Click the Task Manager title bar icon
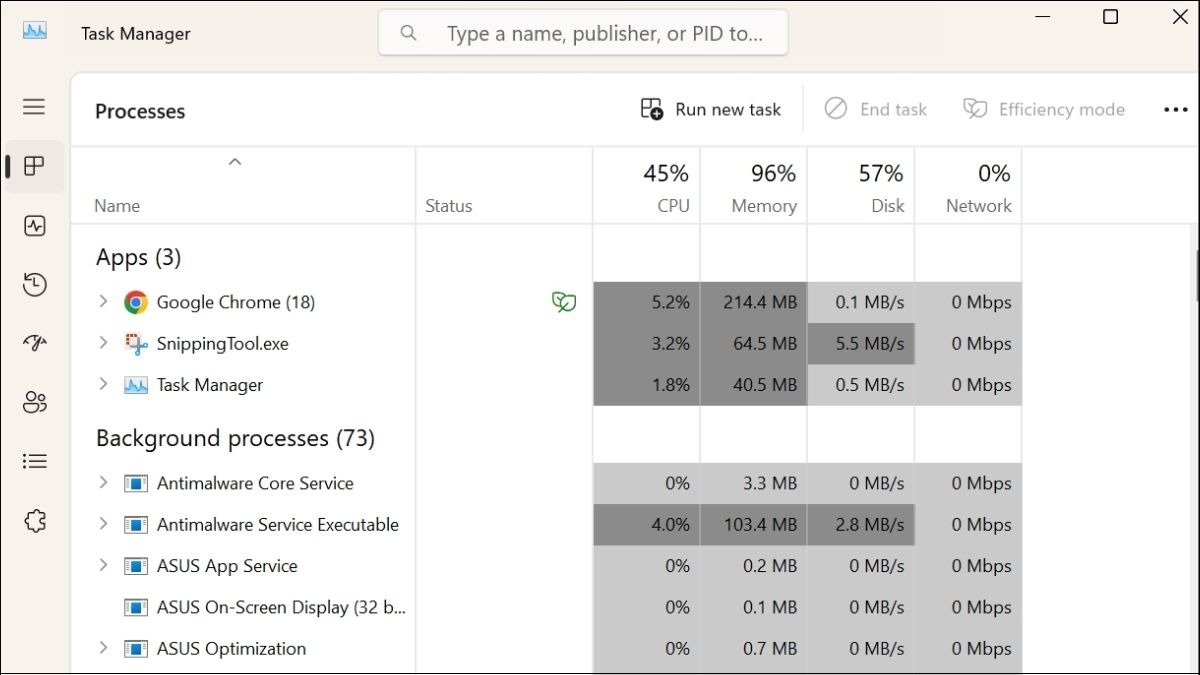1200x675 pixels. (x=35, y=30)
